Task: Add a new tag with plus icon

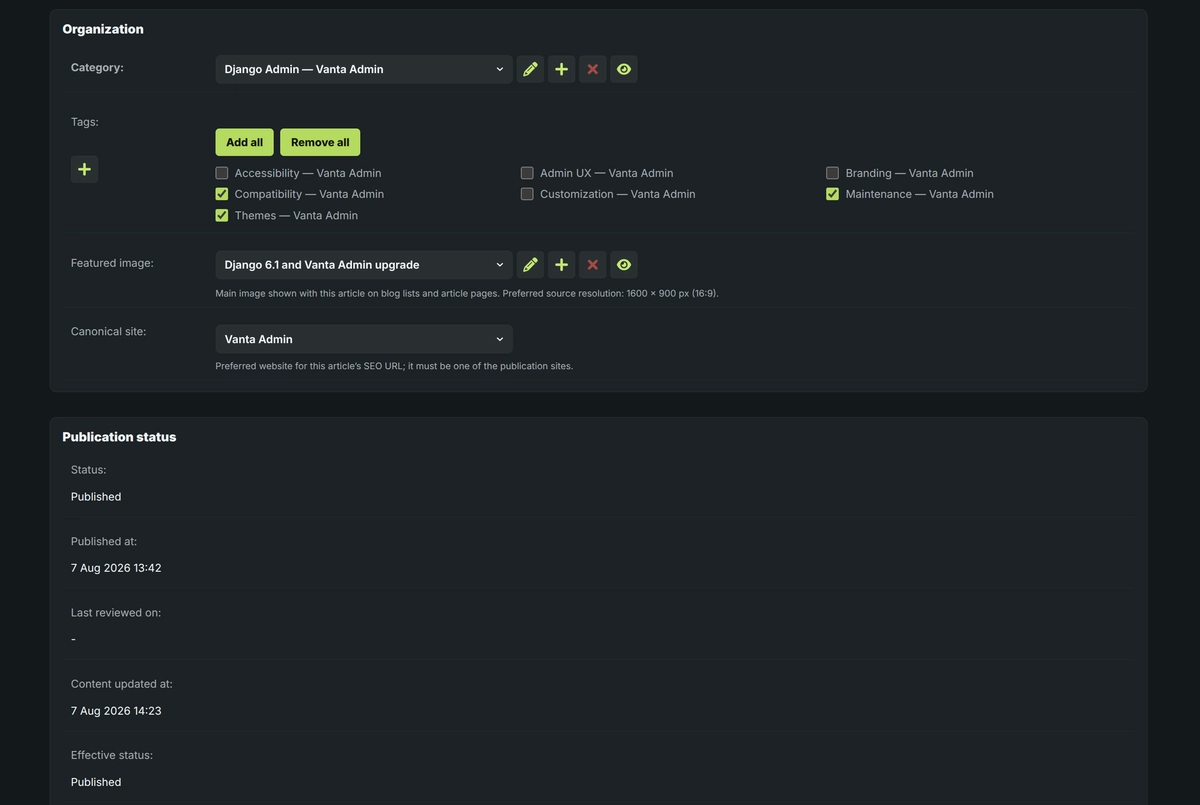Action: (x=84, y=169)
